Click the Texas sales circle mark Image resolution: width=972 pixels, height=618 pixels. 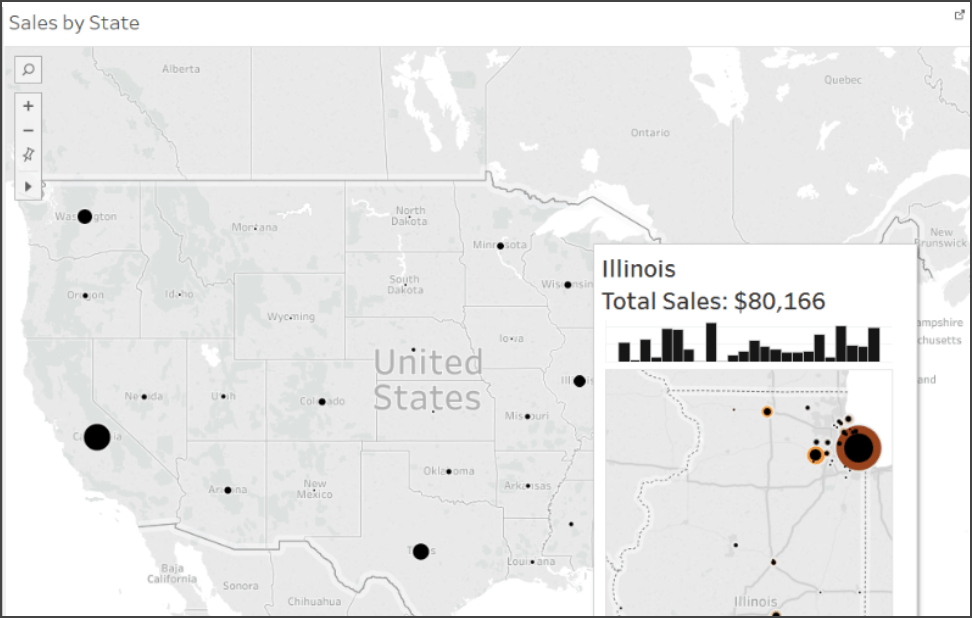tap(421, 551)
